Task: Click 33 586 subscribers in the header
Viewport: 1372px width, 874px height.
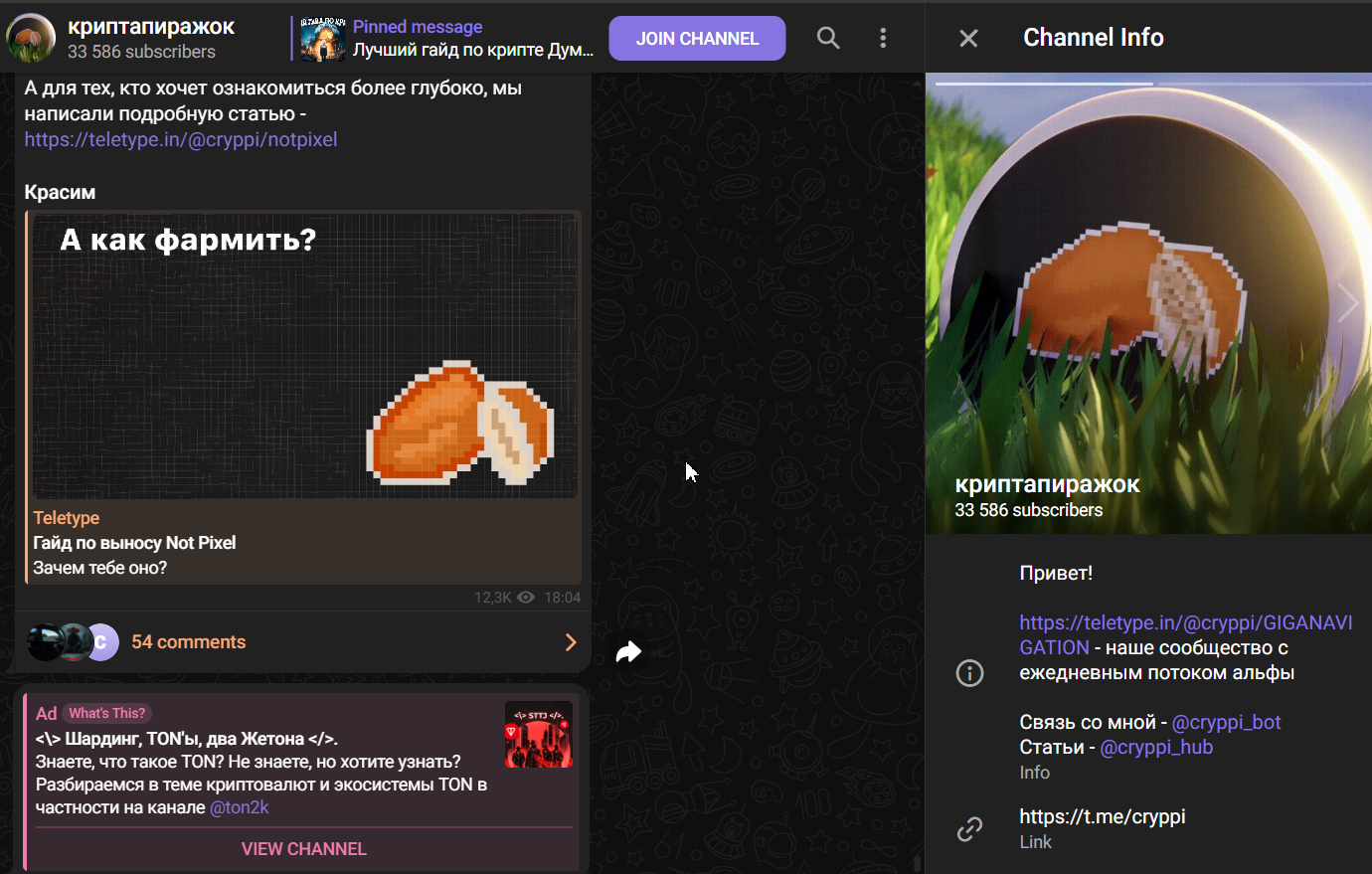Action: pos(141,52)
